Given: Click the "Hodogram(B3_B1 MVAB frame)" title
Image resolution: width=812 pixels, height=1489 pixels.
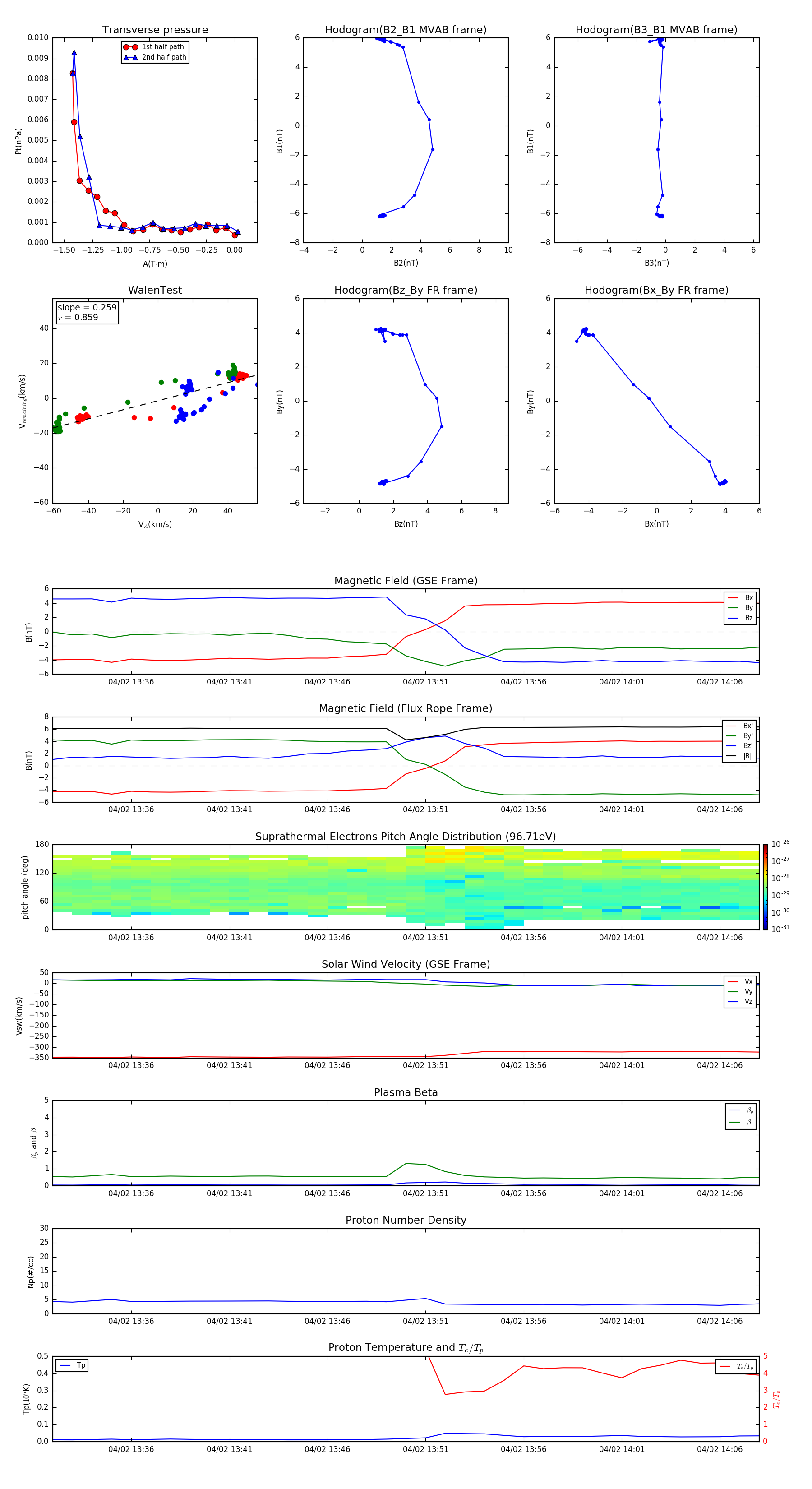Looking at the screenshot, I should click(656, 30).
